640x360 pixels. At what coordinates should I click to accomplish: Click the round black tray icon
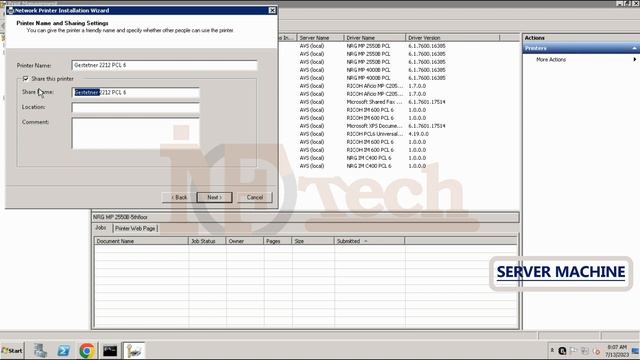[562, 351]
